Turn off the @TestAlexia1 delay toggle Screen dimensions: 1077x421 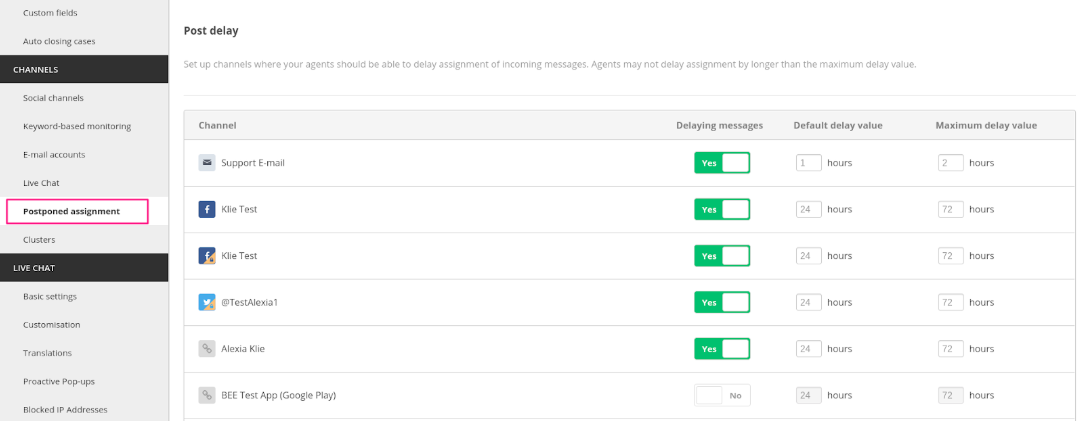click(722, 302)
